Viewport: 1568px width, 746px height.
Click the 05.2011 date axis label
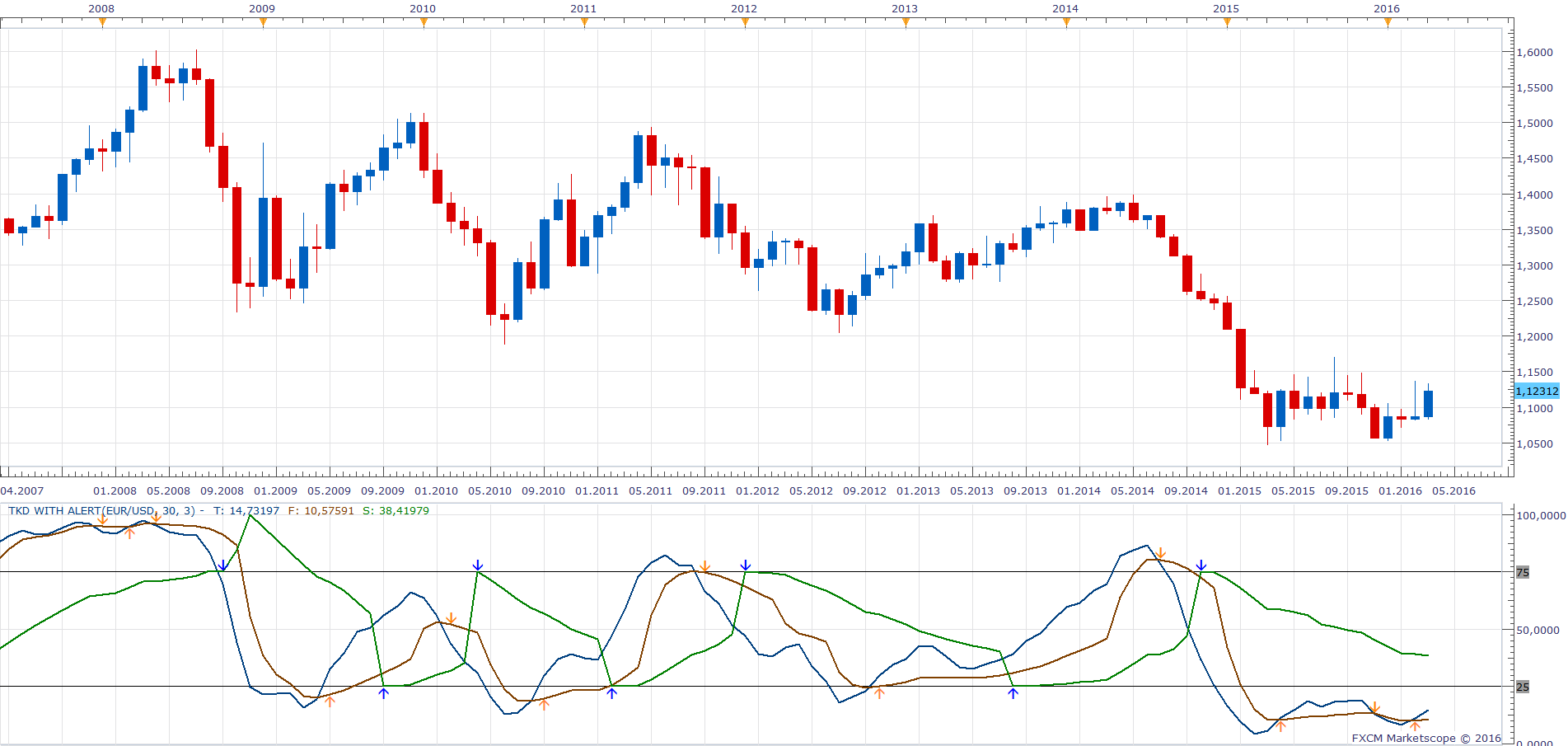point(651,491)
